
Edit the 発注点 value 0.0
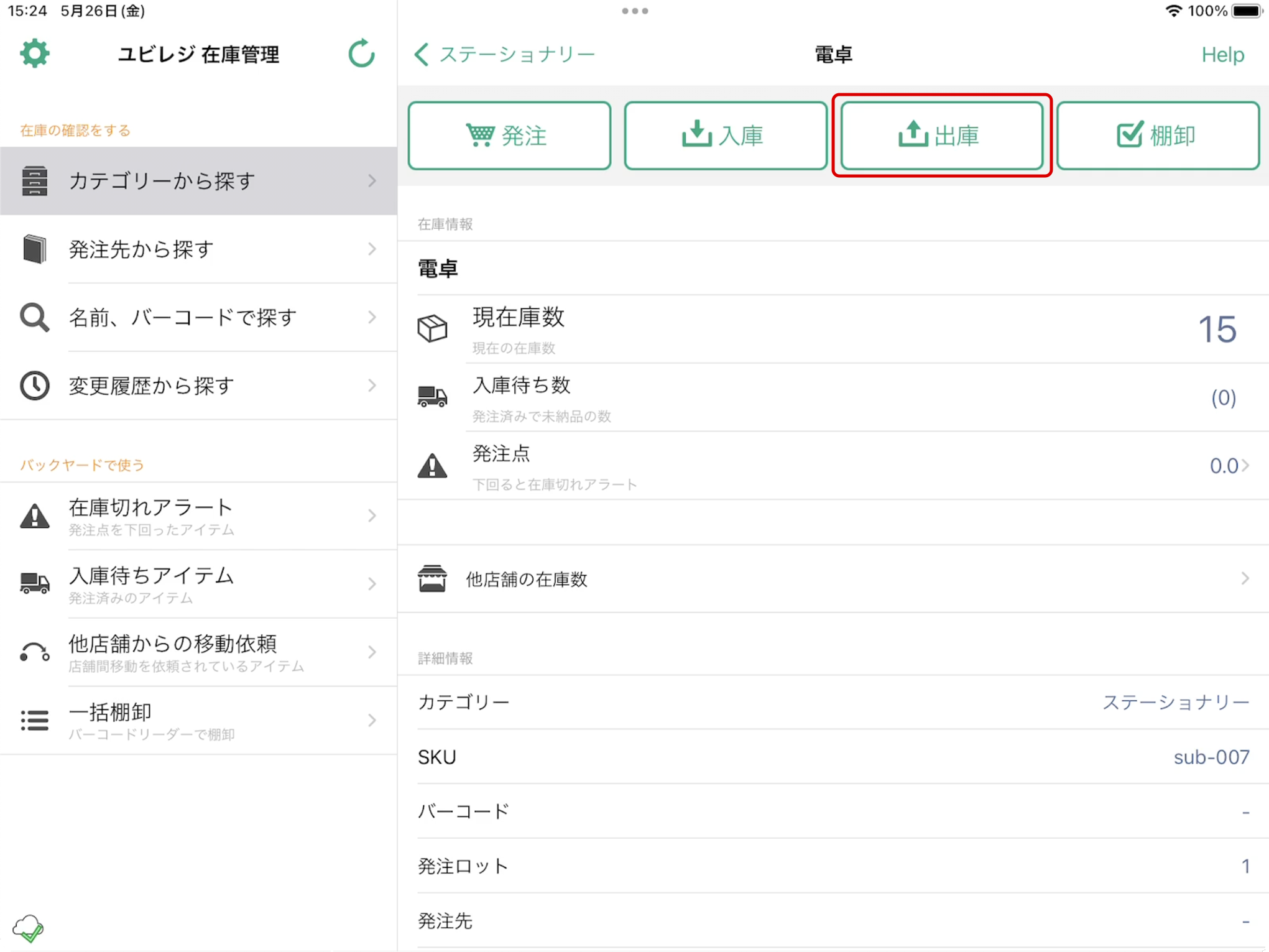[x=1224, y=466]
